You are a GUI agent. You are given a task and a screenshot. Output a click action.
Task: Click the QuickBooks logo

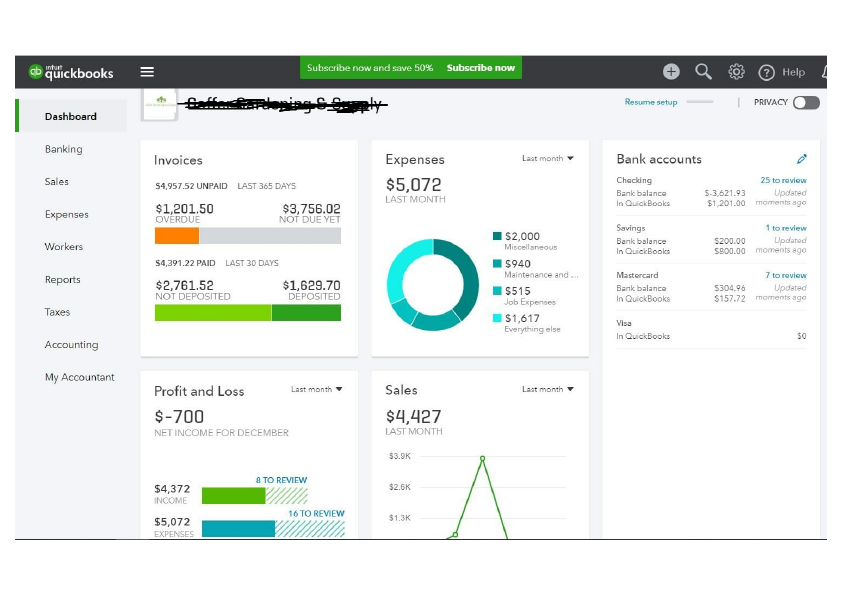[71, 72]
